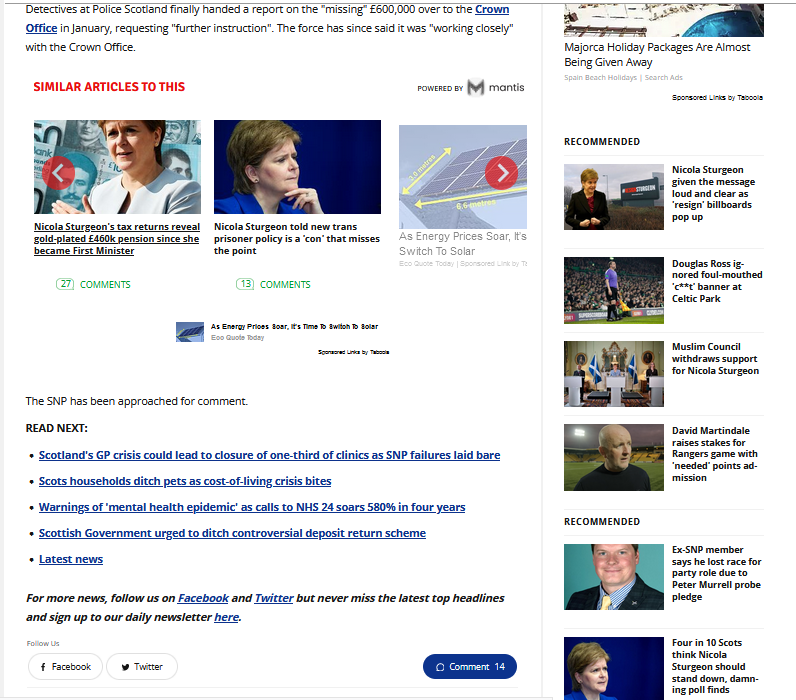Click the Spain Beach Holidays ad source
This screenshot has height=700, width=796.
(x=600, y=78)
